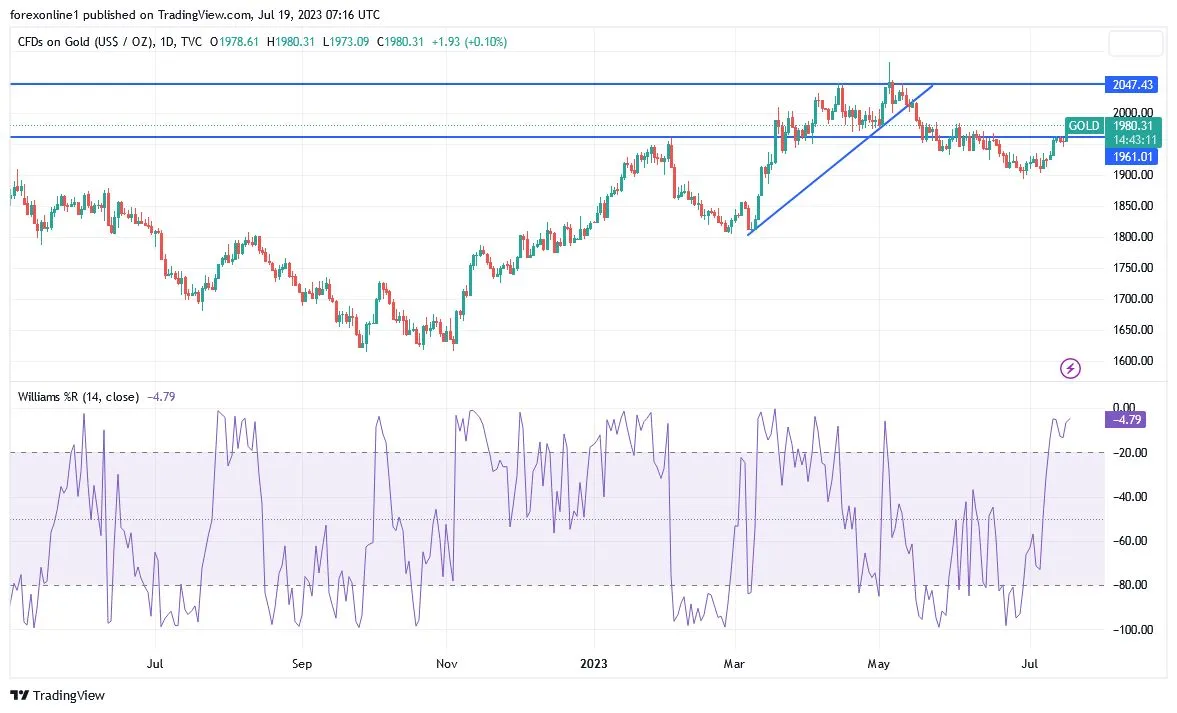Open the Williams %R (14, close) indicator title

pos(78,396)
